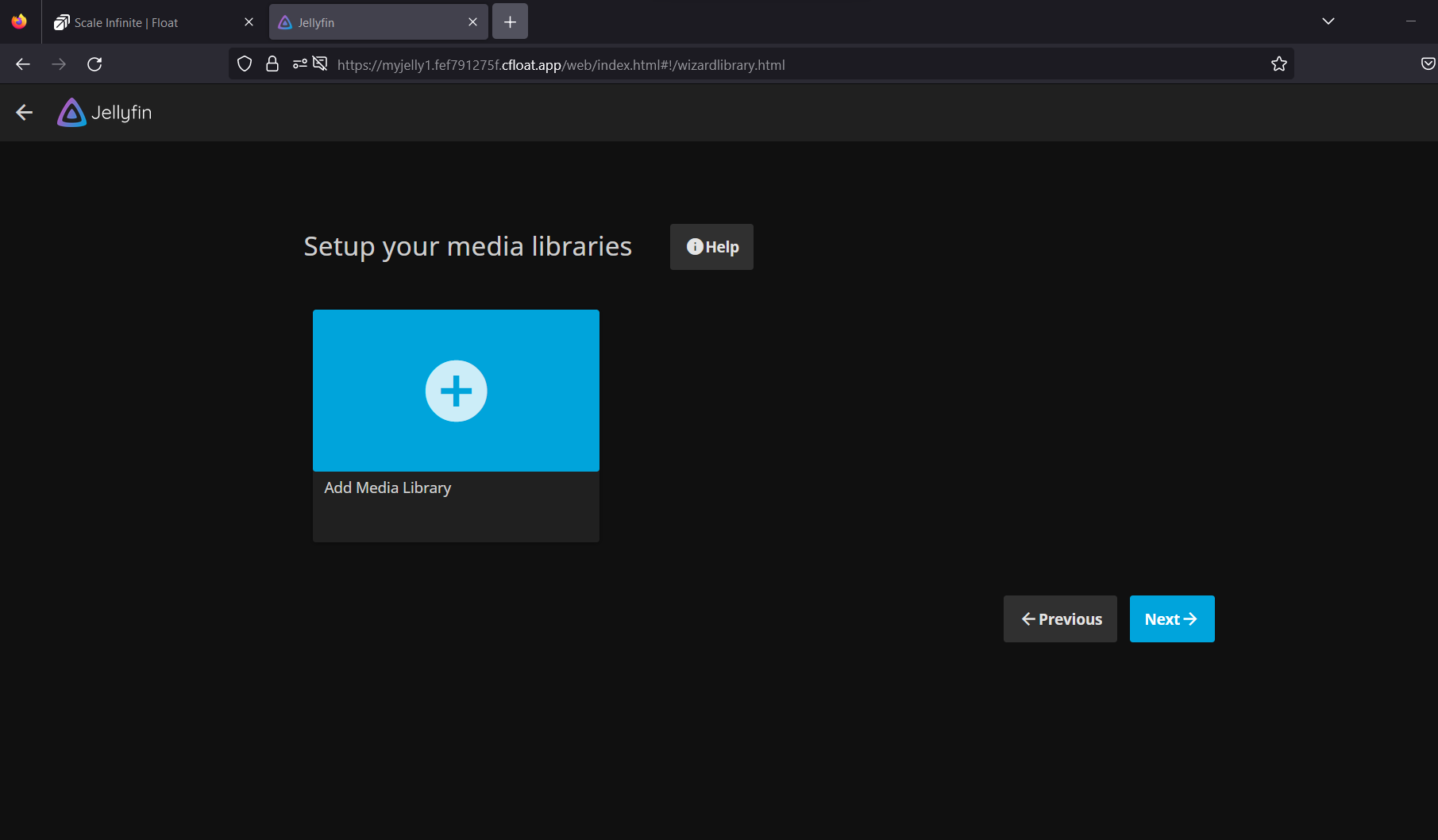Open site permissions icon in address bar
This screenshot has height=840, width=1438.
point(300,64)
